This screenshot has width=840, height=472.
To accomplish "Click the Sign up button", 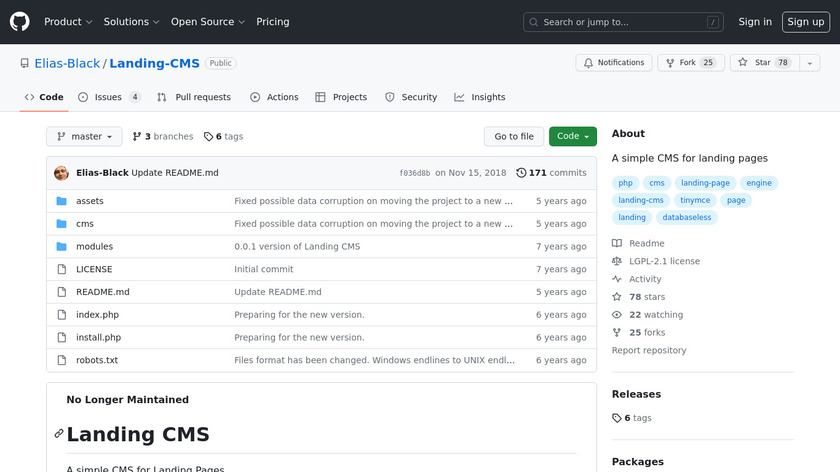I will [805, 22].
